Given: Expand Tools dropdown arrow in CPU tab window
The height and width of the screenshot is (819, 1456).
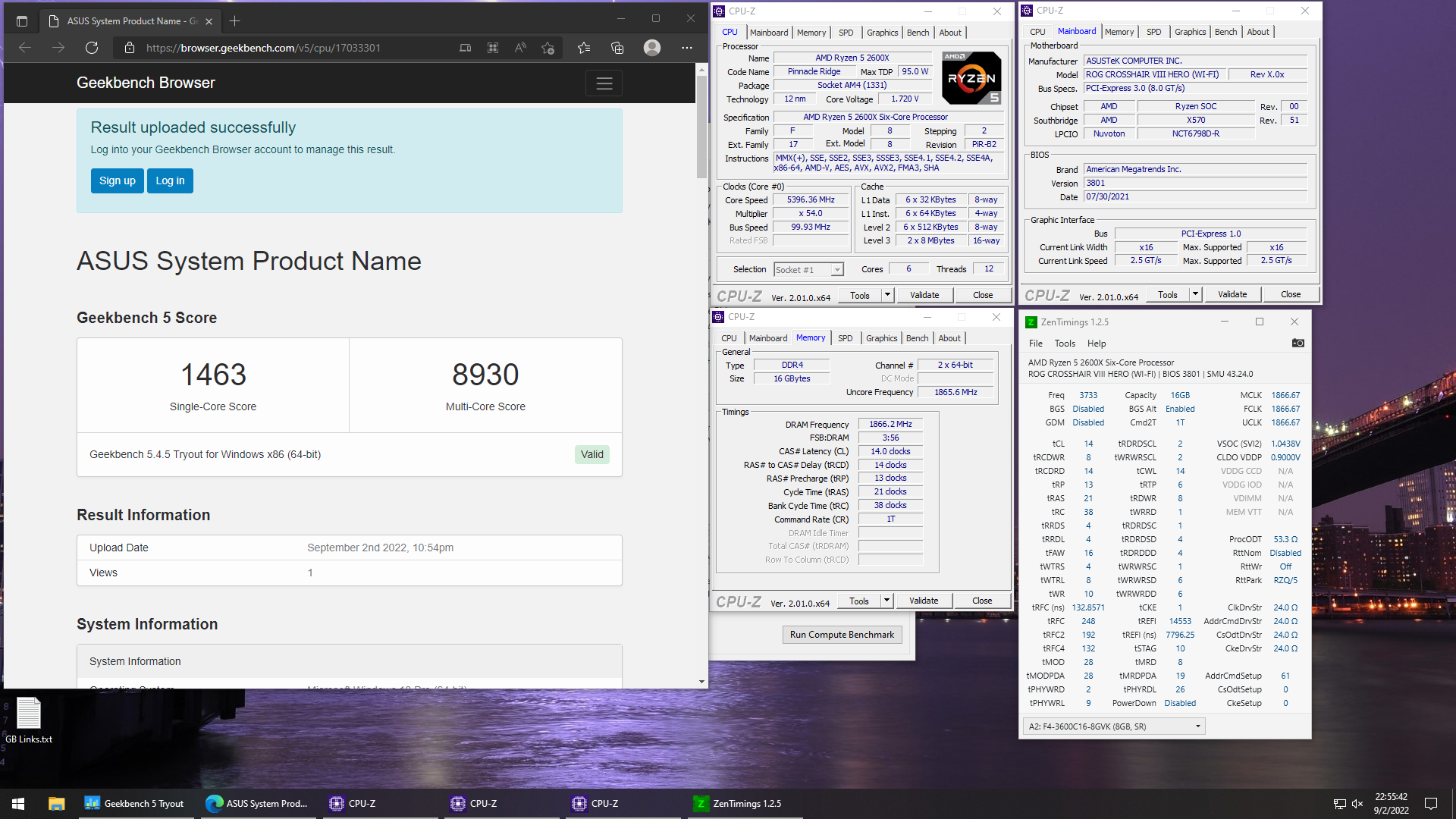Looking at the screenshot, I should (887, 295).
